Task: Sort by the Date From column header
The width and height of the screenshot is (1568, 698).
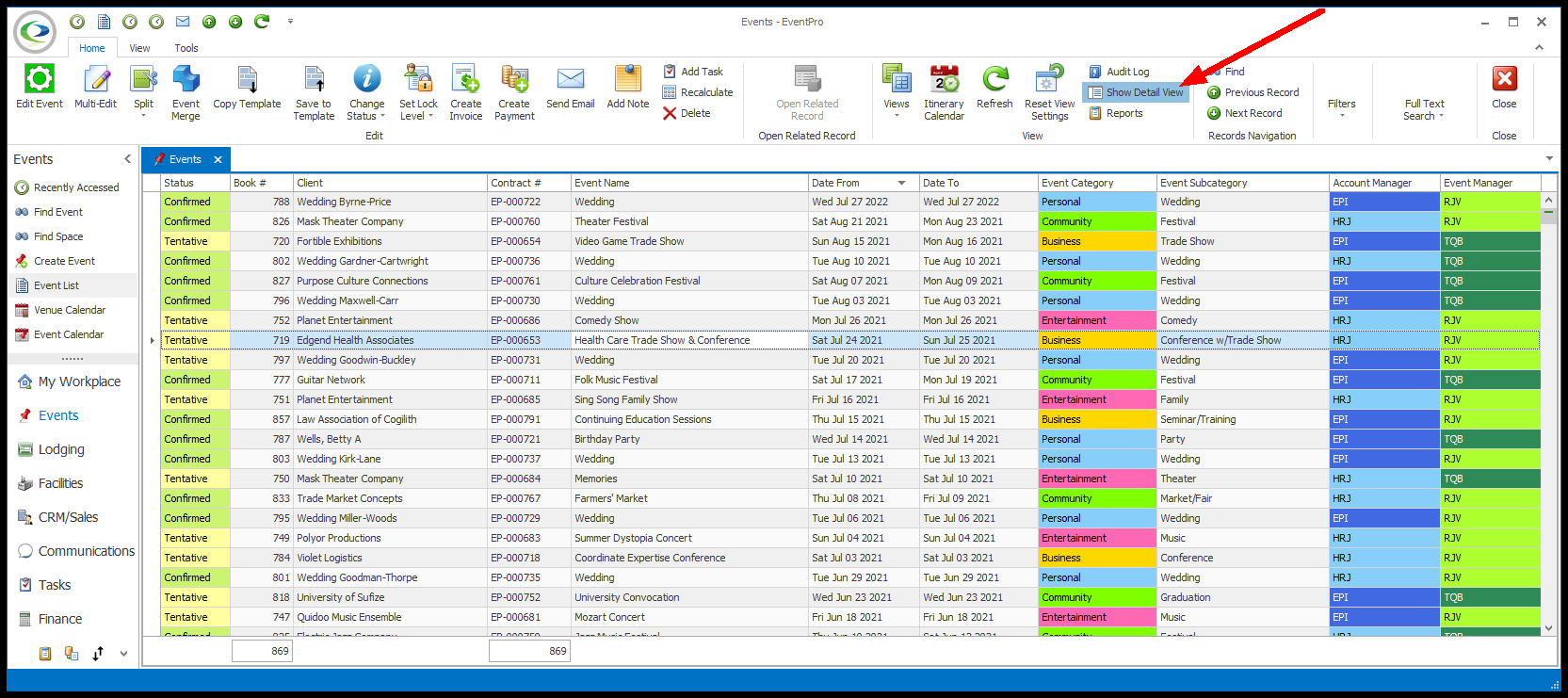Action: (x=863, y=183)
